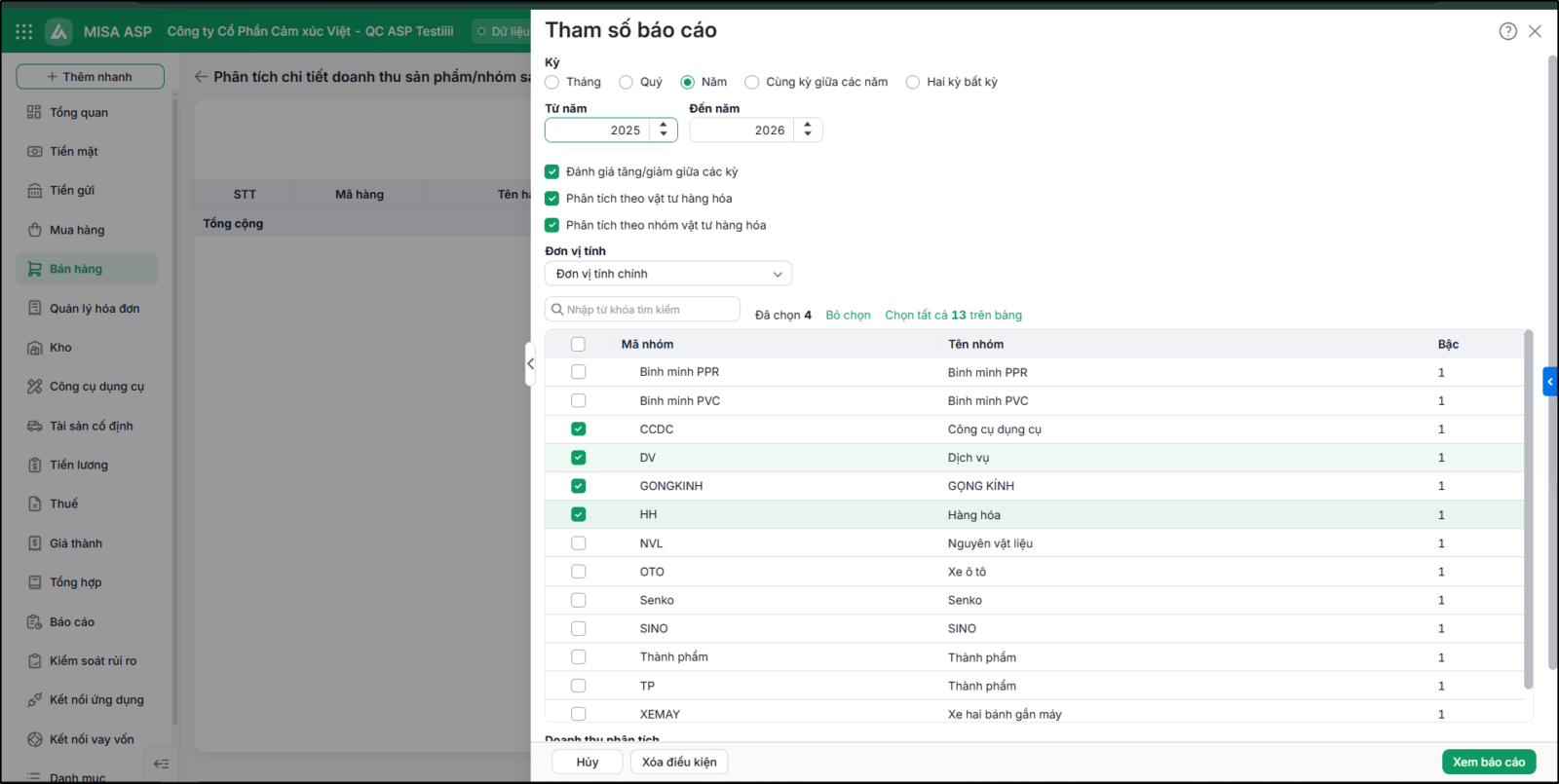Click the search magnifier icon
Viewport: 1559px width, 784px height.
click(557, 310)
